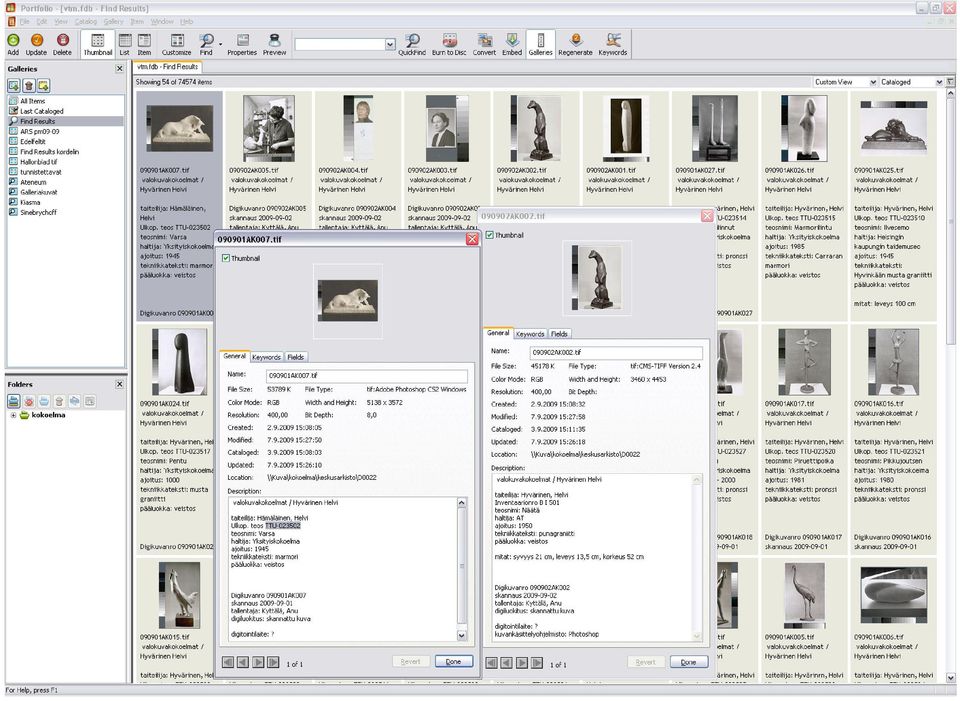Open the Fields tab in 090902AK002 dialog

pyautogui.click(x=559, y=334)
